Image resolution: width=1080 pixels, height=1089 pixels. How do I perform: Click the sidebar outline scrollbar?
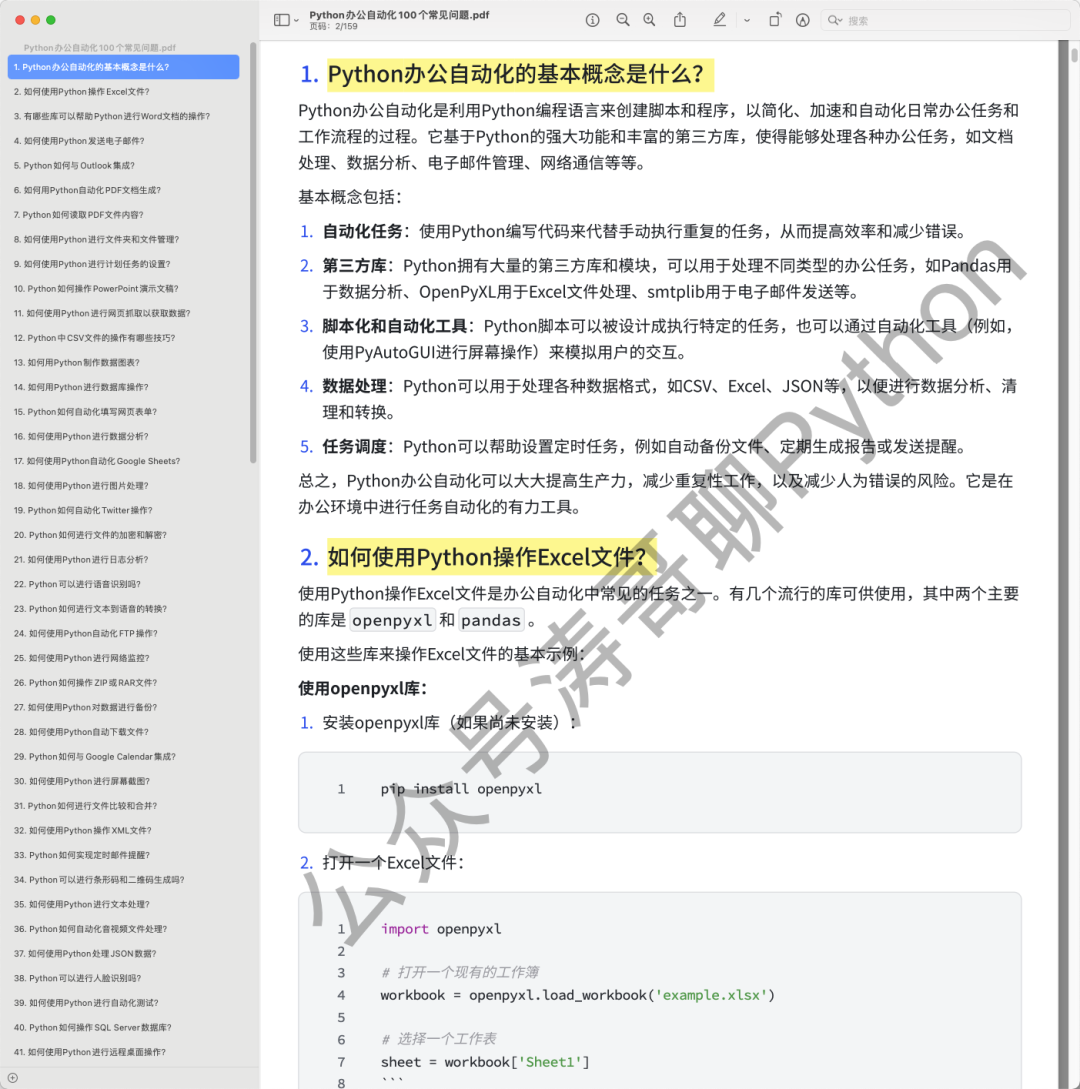[254, 253]
